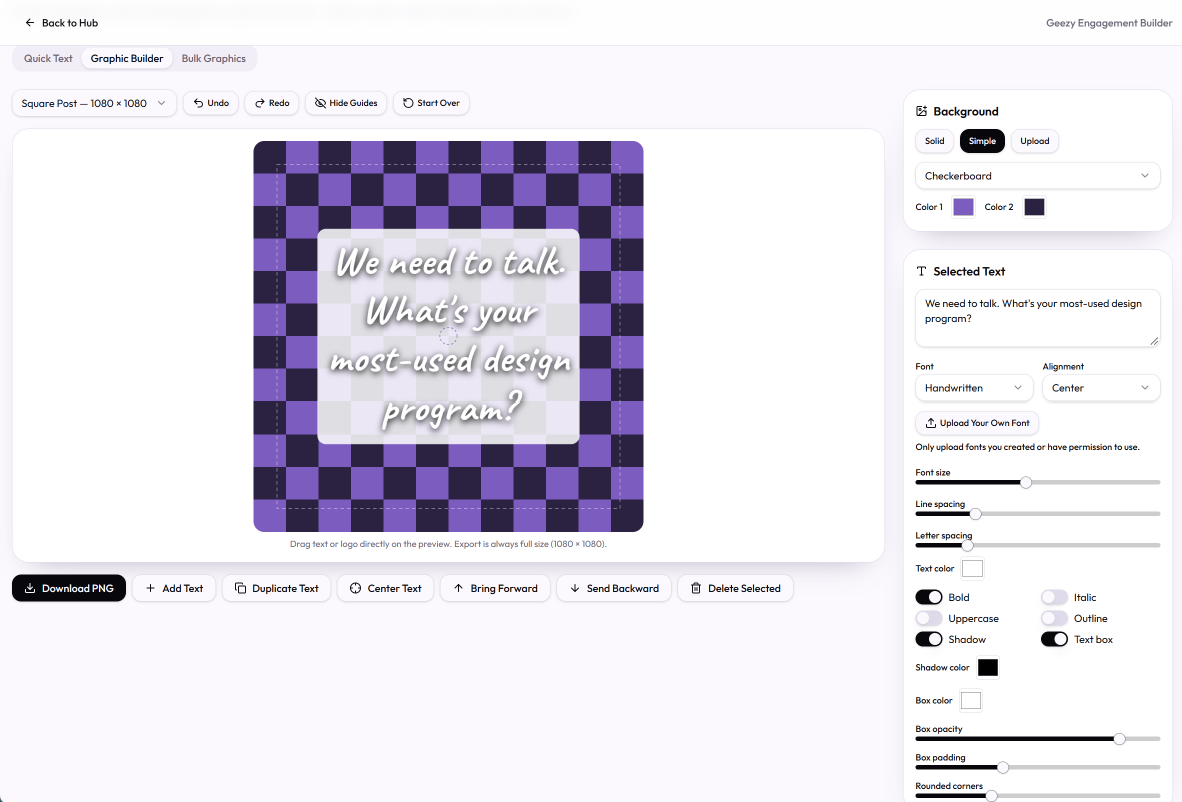
Task: Switch off the Text box toggle
Action: click(x=1055, y=639)
